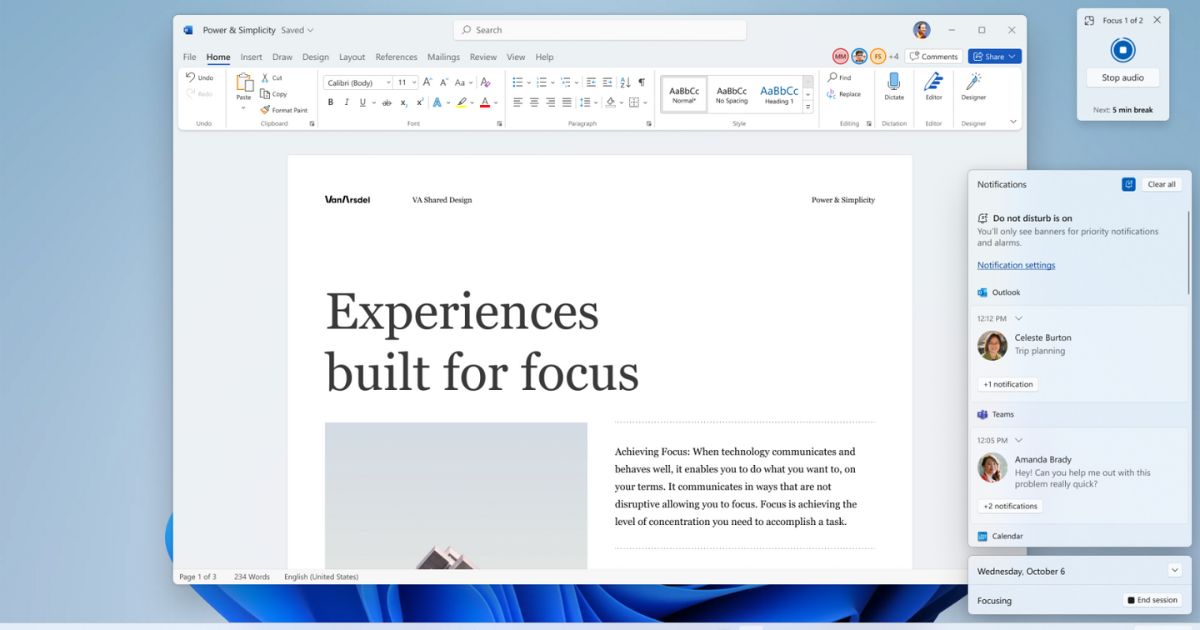Viewport: 1200px width, 630px height.
Task: Apply strikethrough formatting
Action: [x=387, y=102]
